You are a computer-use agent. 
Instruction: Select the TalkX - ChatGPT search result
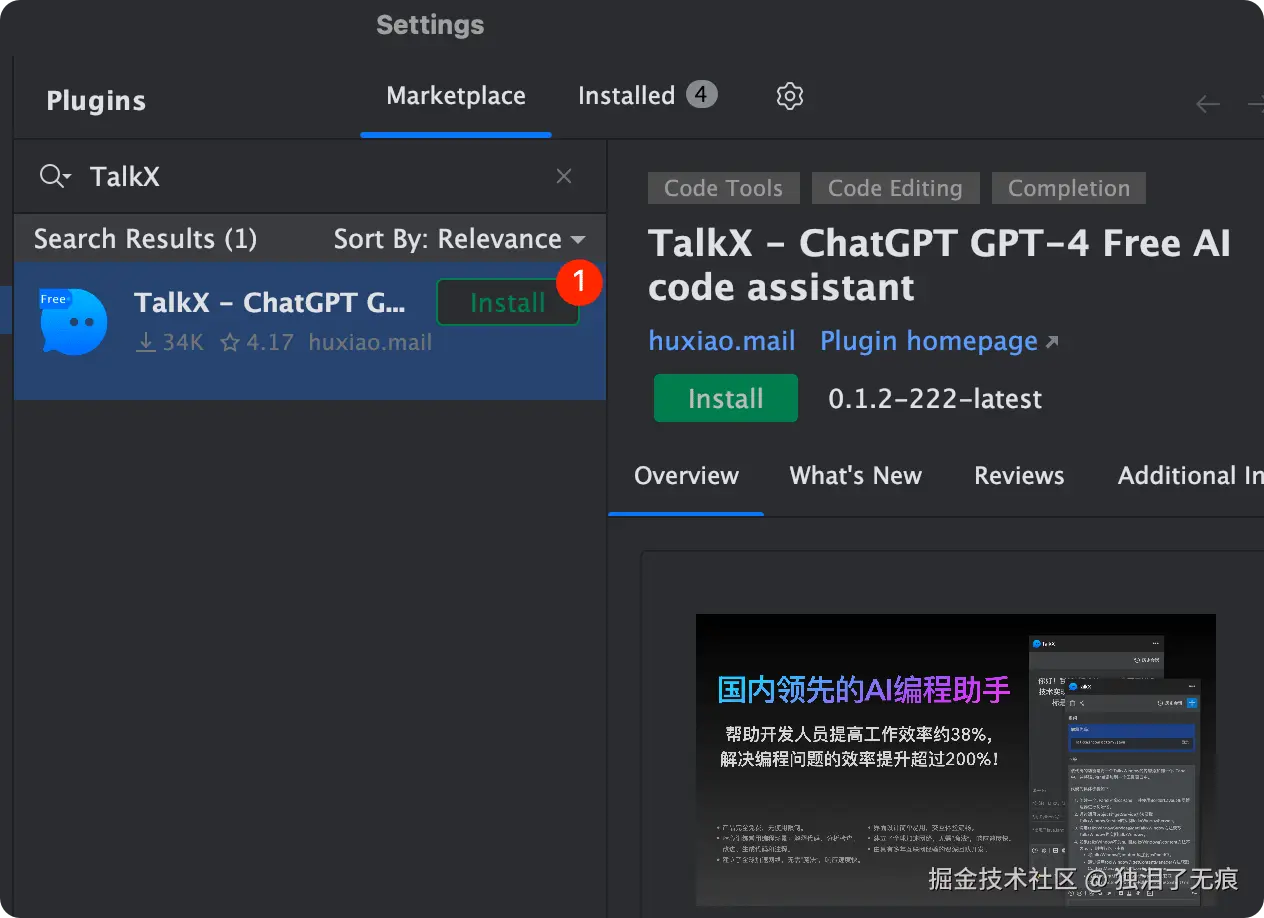[x=310, y=331]
